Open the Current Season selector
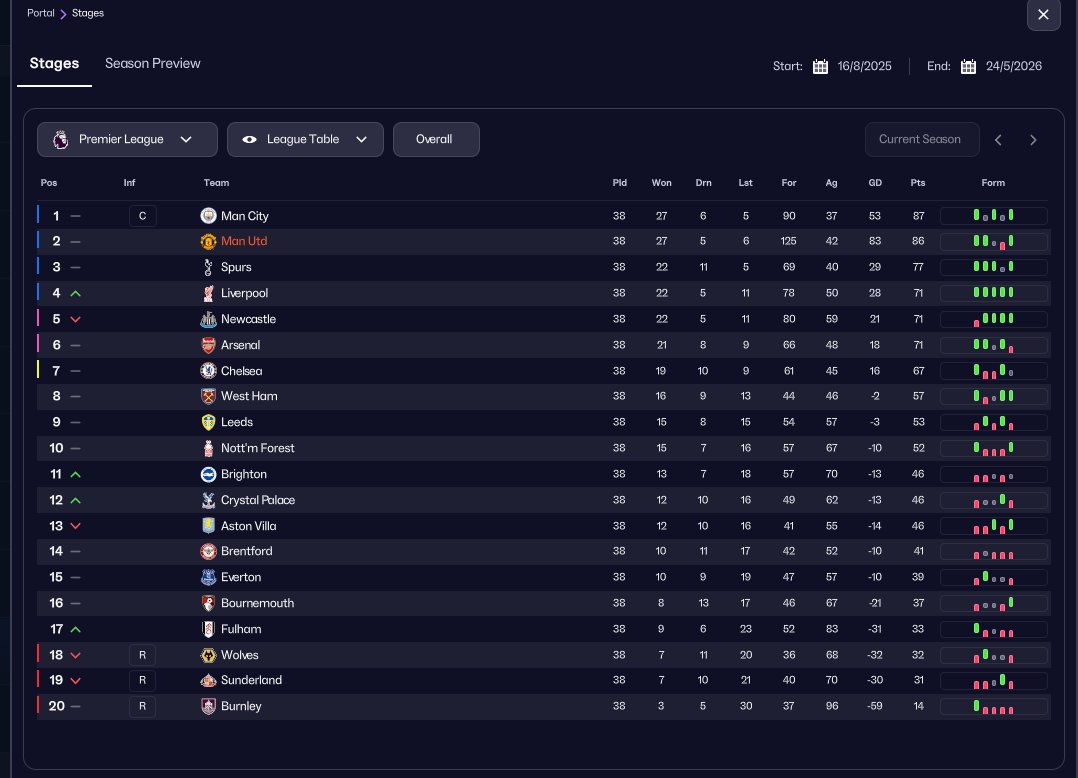The width and height of the screenshot is (1078, 778). point(919,140)
